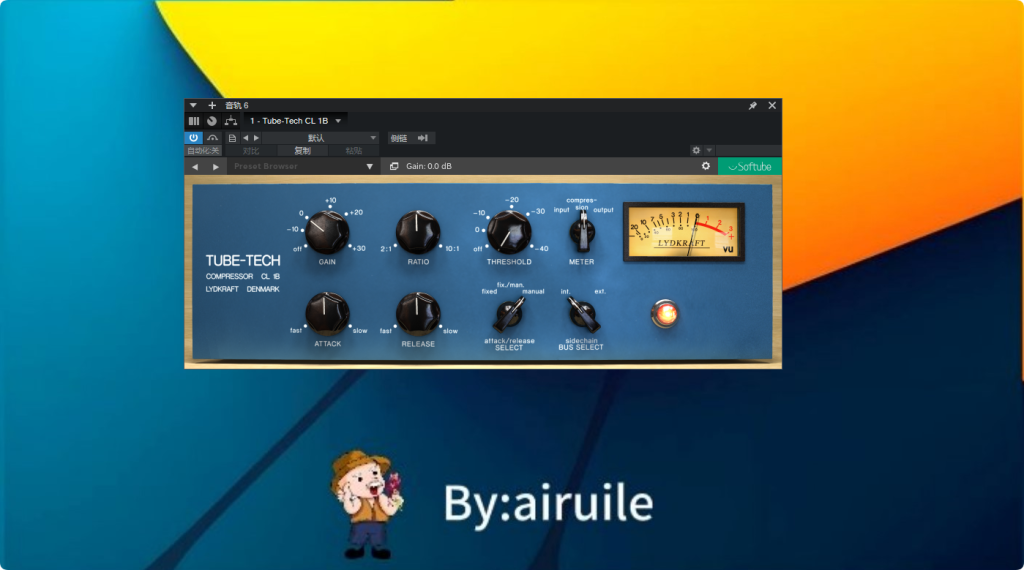The height and width of the screenshot is (570, 1024).
Task: Expand the dropdown arrow beside the host gear
Action: (709, 150)
